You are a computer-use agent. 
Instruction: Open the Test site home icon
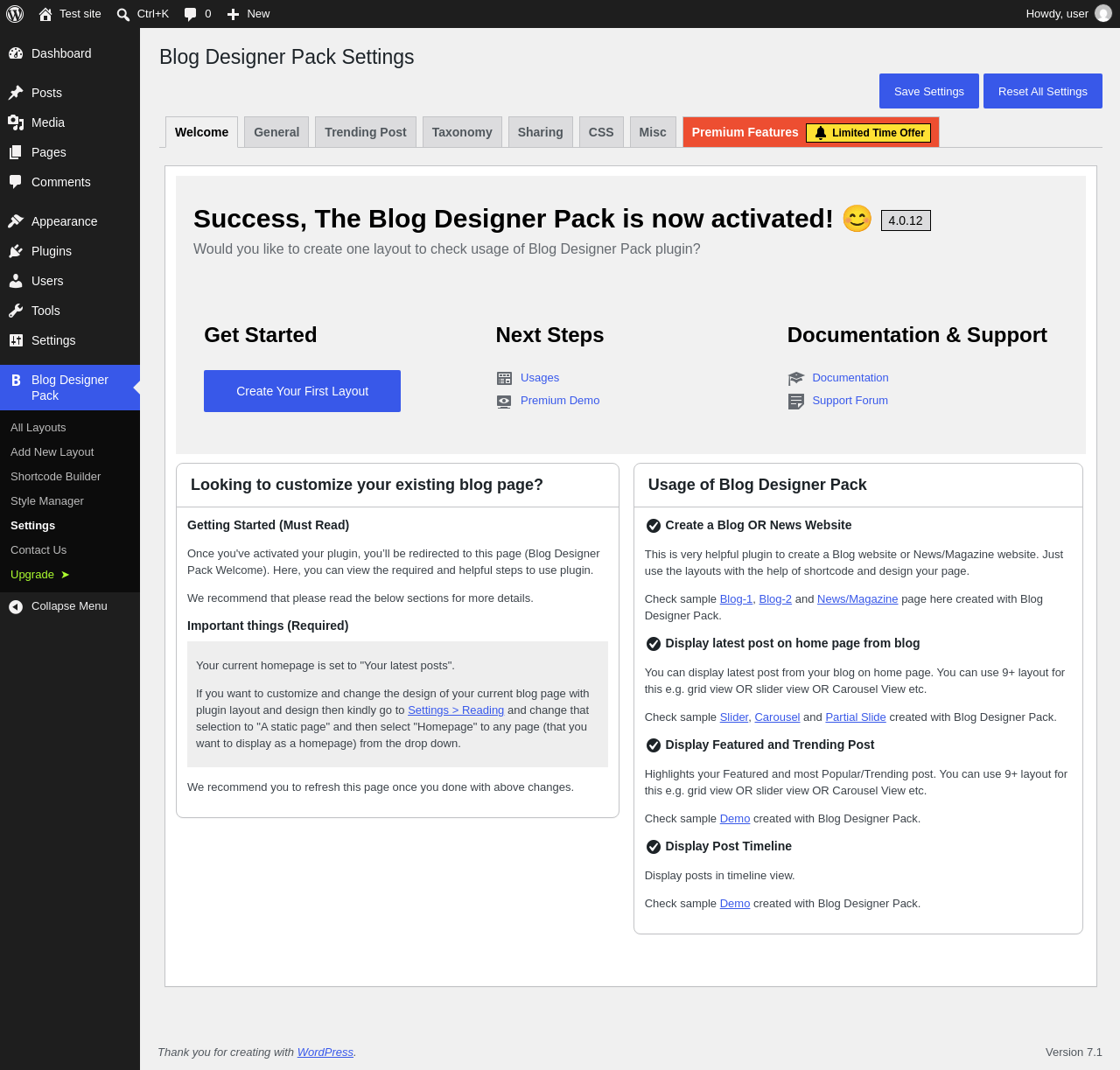(45, 14)
